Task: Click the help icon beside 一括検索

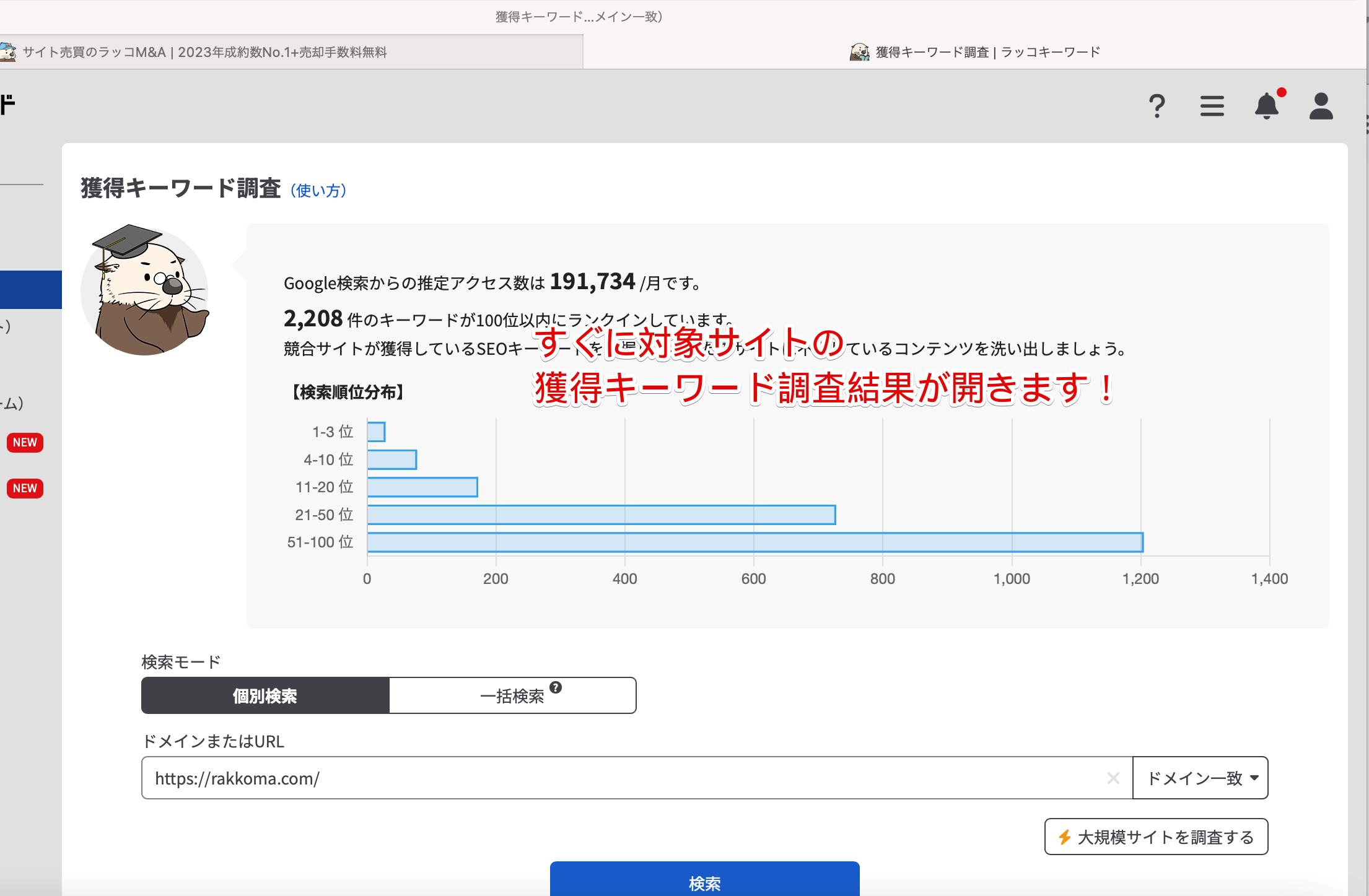Action: (x=556, y=687)
